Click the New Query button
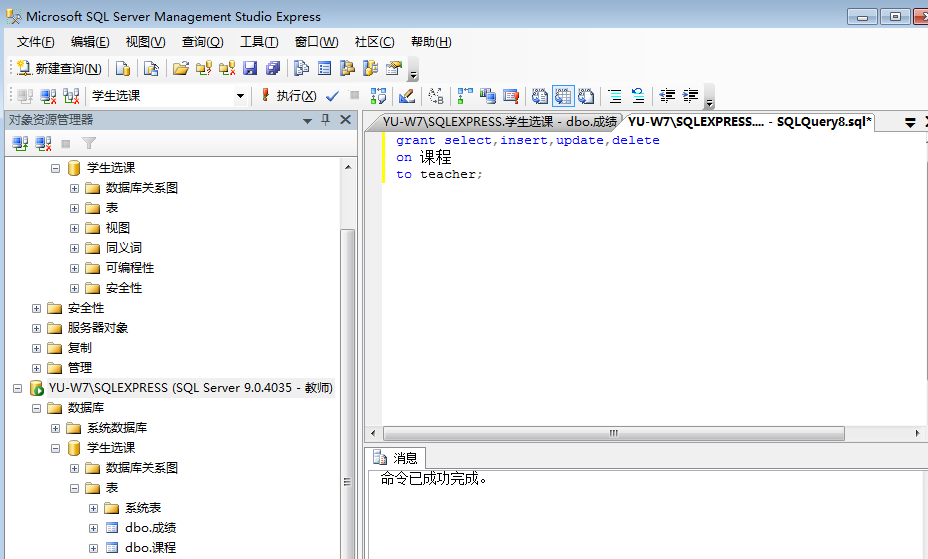The width and height of the screenshot is (928, 559). coord(59,69)
